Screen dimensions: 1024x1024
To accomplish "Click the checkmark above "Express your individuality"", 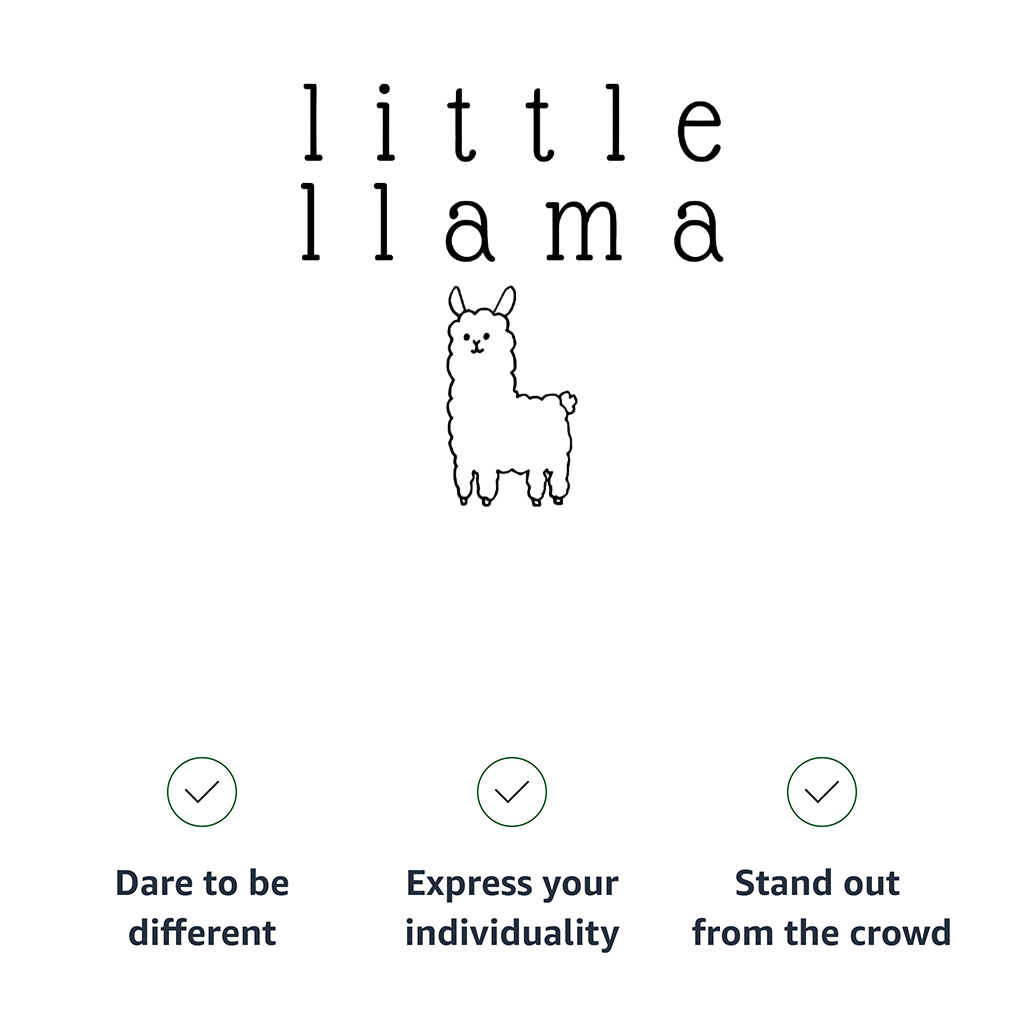I will pyautogui.click(x=512, y=792).
